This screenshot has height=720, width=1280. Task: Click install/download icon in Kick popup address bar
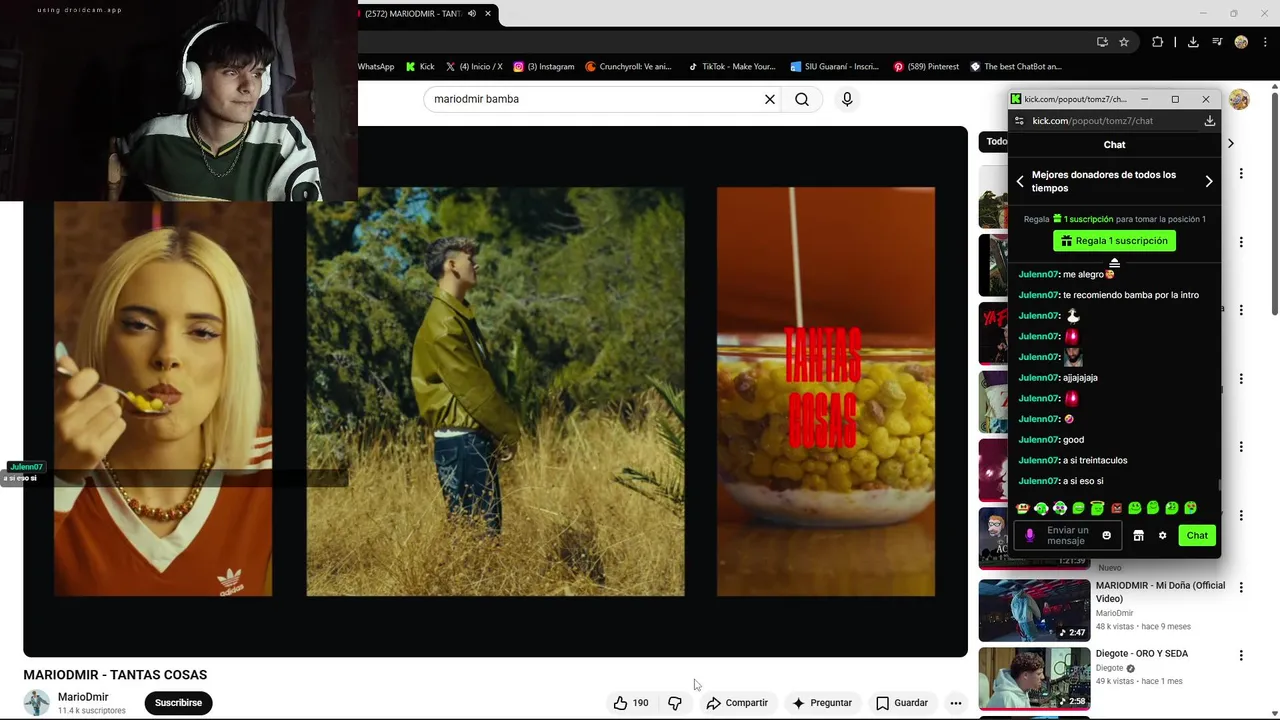pyautogui.click(x=1209, y=121)
